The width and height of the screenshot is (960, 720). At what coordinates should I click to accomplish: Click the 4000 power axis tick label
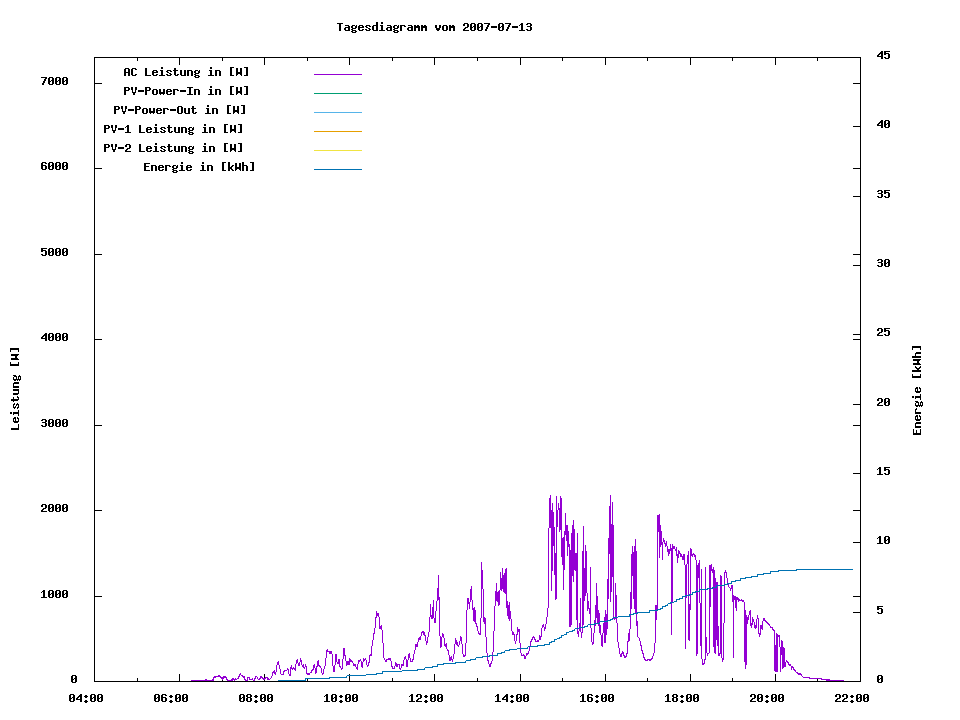[54, 338]
